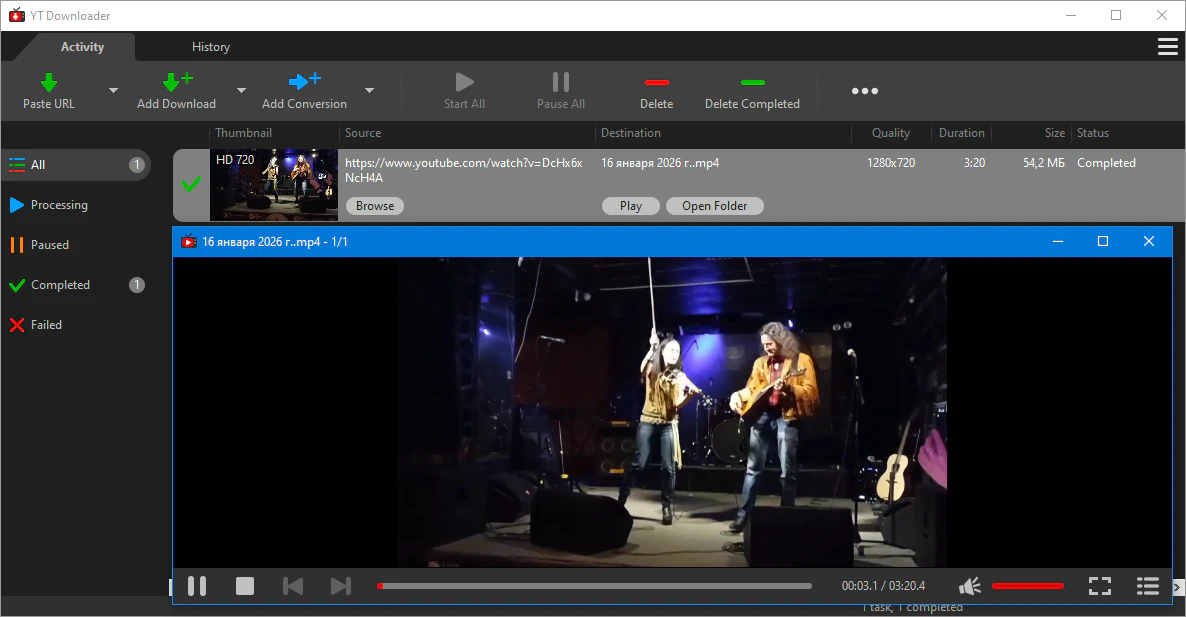Screen dimensions: 1186x617
Task: Click the Add Download icon
Action: pyautogui.click(x=176, y=82)
